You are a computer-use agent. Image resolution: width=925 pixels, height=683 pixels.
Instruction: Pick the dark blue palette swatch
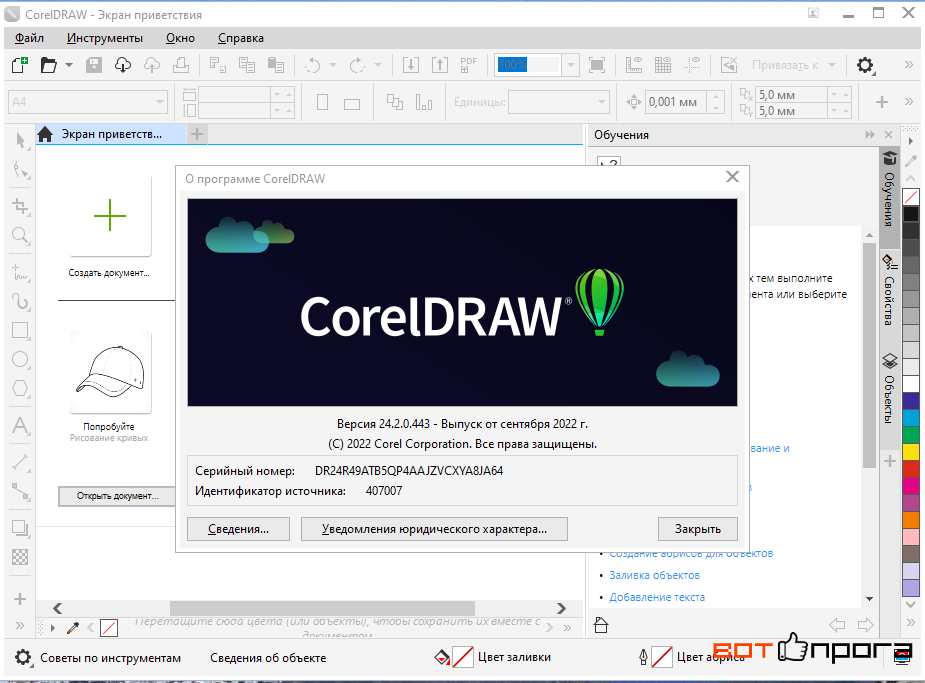point(911,400)
